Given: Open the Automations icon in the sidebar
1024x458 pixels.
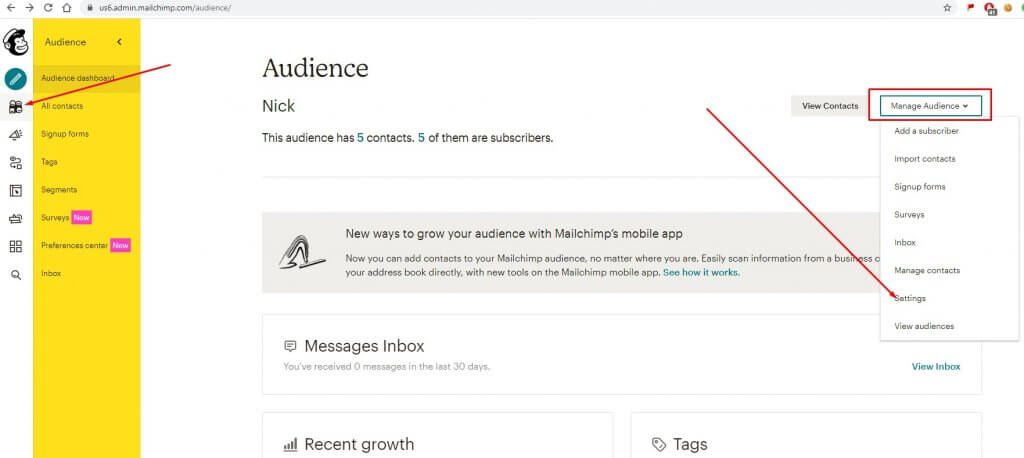Looking at the screenshot, I should (x=16, y=163).
